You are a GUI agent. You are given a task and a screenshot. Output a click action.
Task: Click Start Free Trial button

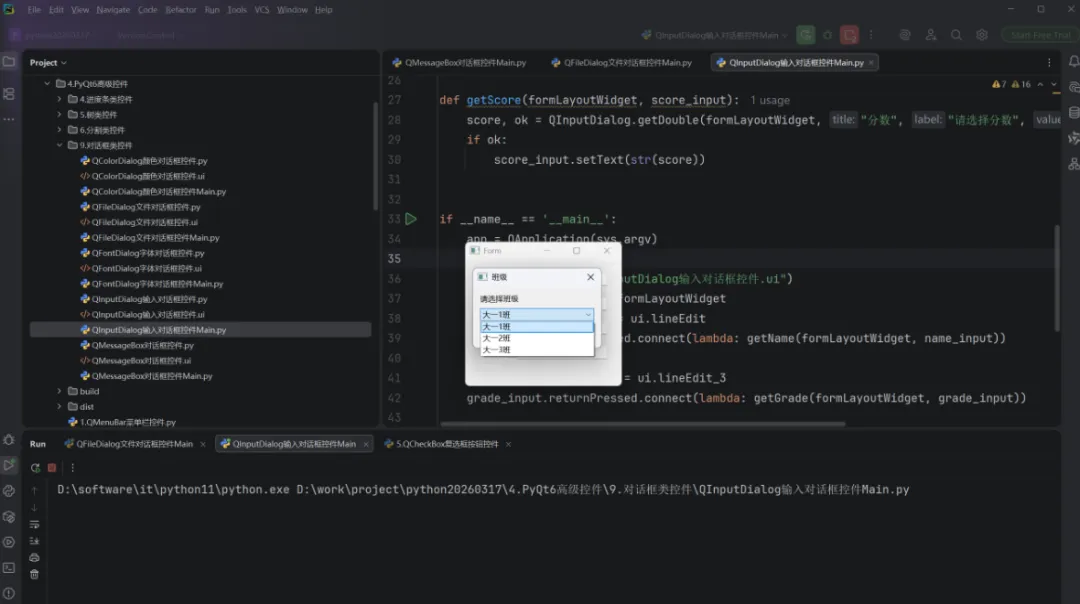1040,35
